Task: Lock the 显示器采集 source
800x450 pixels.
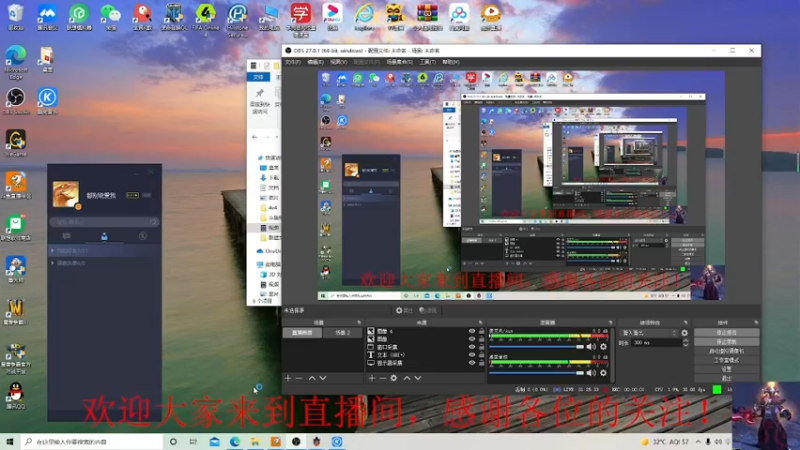Action: coord(481,363)
